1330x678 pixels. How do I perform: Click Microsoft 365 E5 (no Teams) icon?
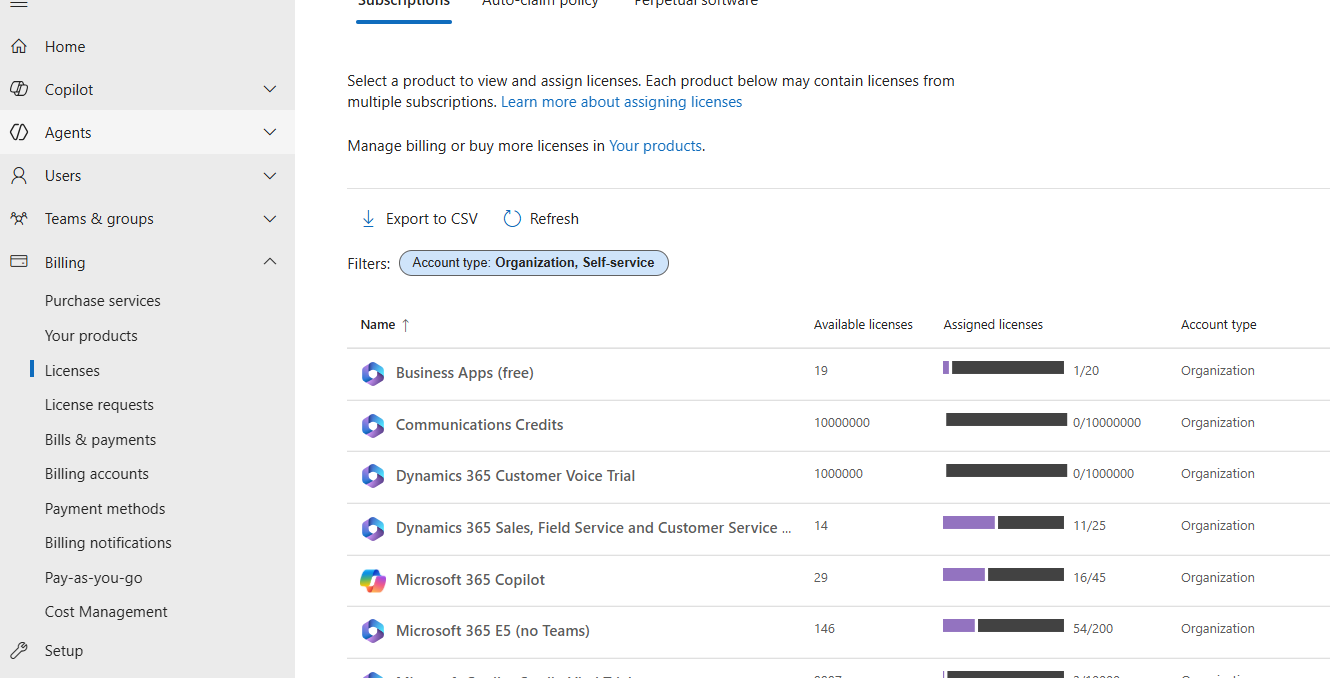[x=373, y=631]
